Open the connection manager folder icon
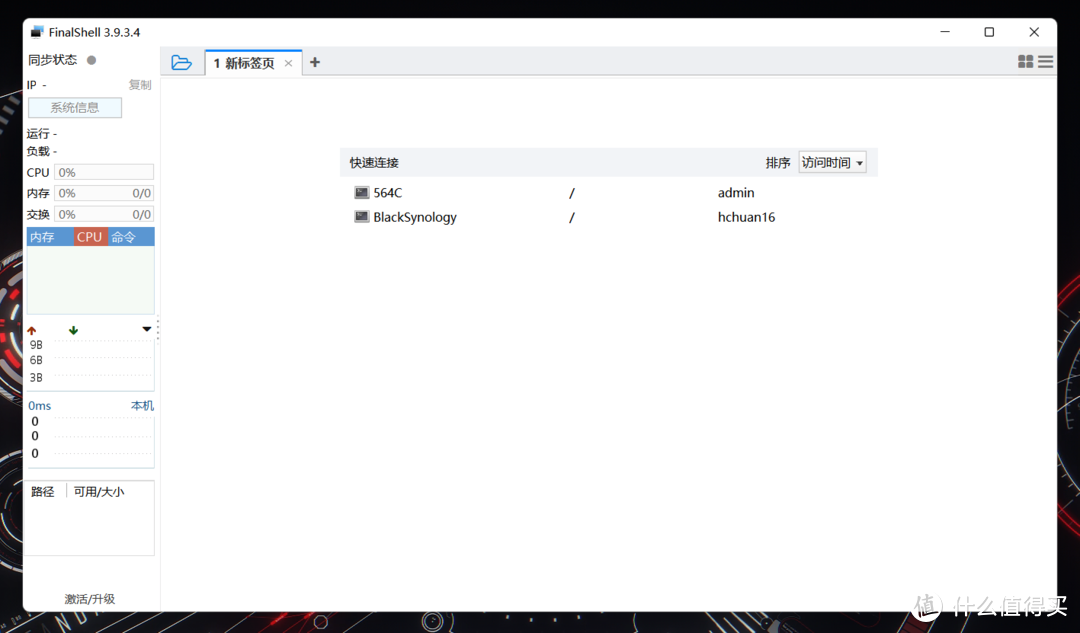This screenshot has width=1080, height=633. (x=181, y=63)
